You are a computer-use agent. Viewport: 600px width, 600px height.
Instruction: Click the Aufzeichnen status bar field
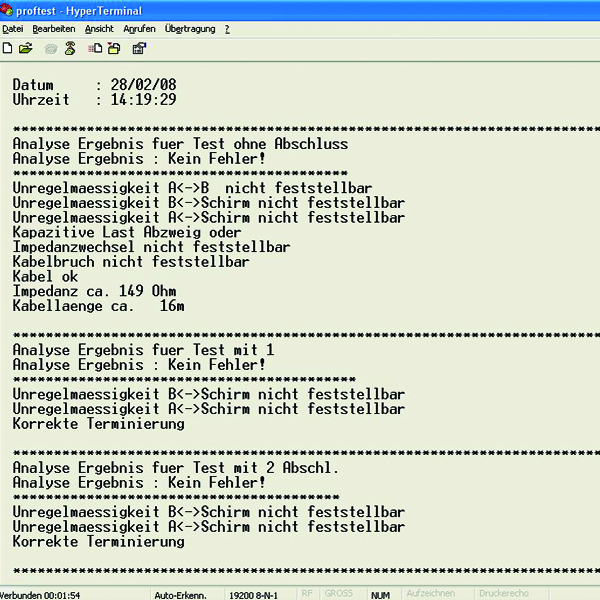pyautogui.click(x=431, y=594)
